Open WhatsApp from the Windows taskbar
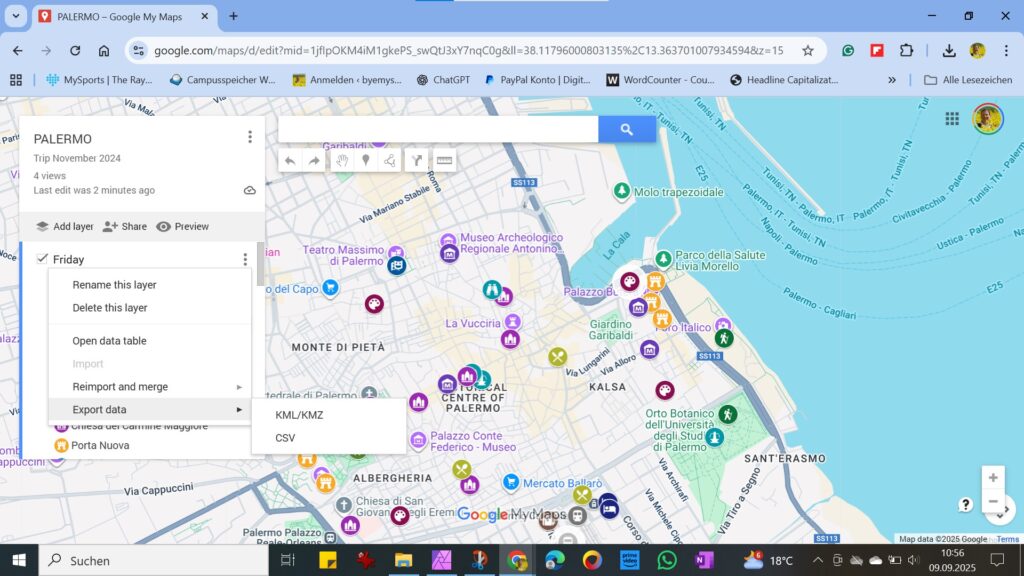1024x576 pixels. (667, 560)
